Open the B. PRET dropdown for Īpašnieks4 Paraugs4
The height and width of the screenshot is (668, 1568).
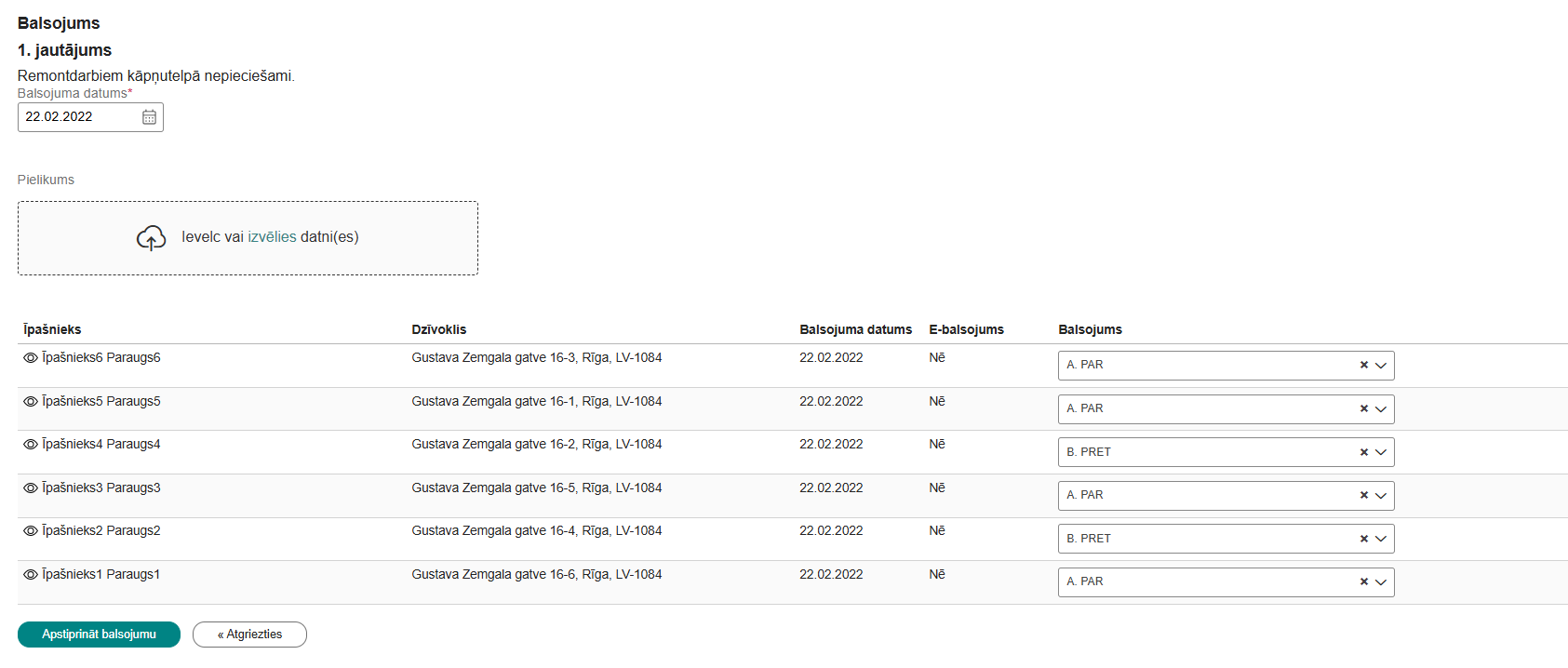(1381, 452)
